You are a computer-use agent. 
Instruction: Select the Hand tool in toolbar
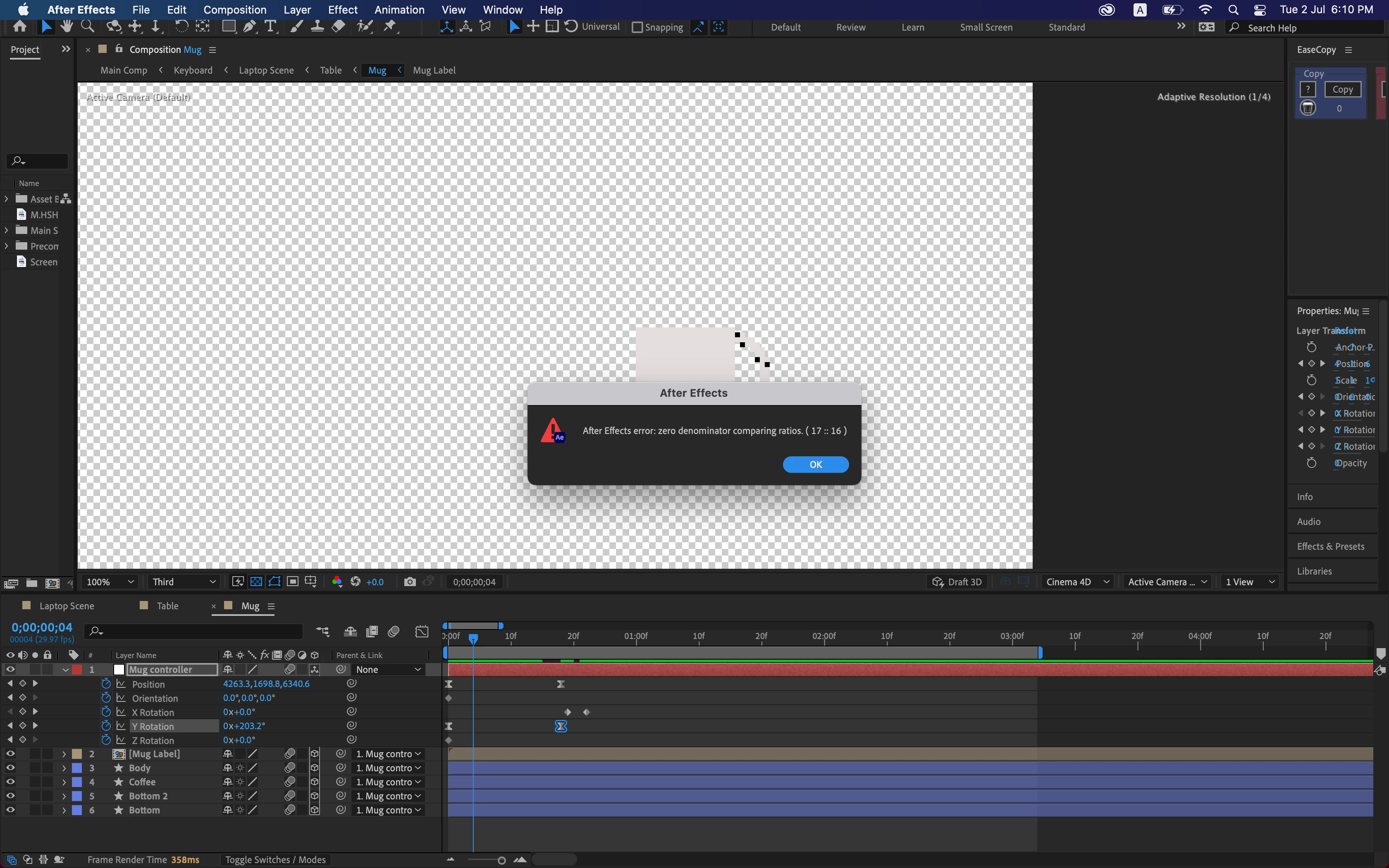67,26
